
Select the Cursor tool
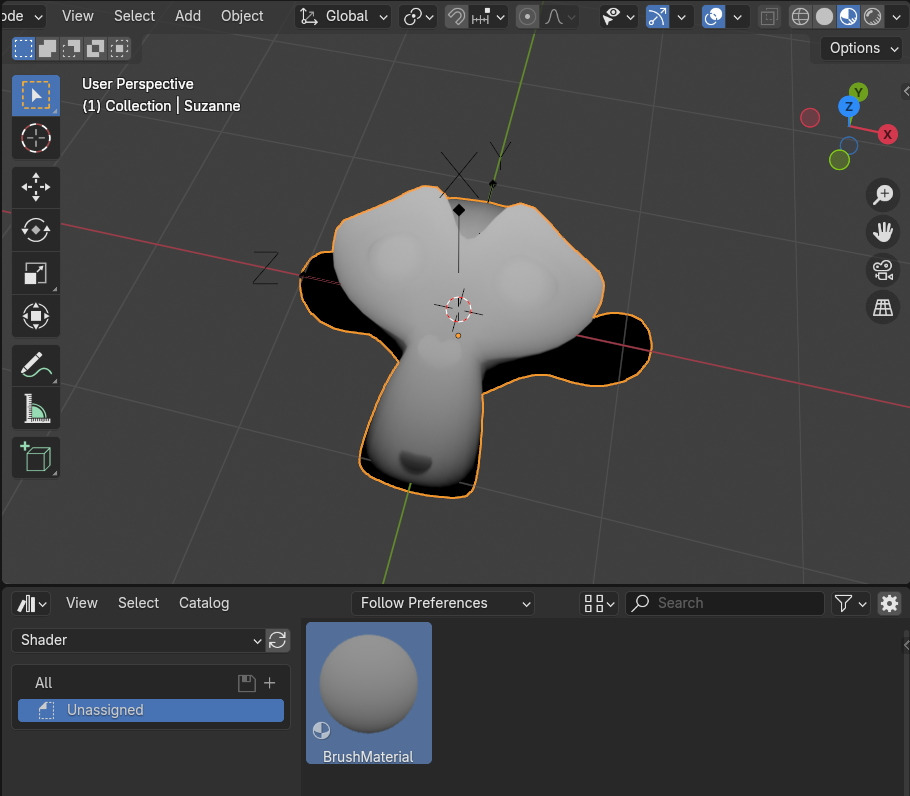36,138
